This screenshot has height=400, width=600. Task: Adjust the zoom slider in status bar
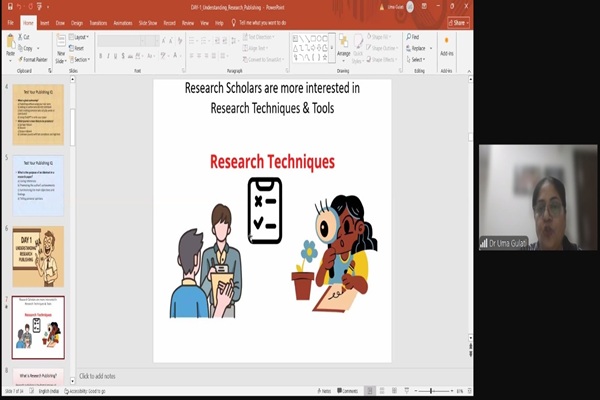pyautogui.click(x=432, y=390)
